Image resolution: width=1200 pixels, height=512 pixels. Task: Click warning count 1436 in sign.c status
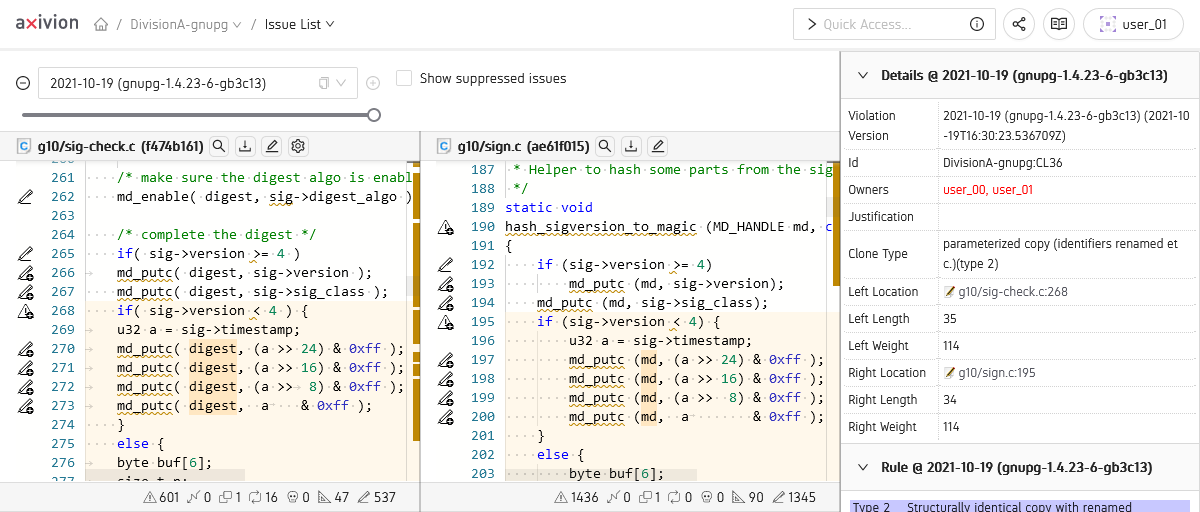574,497
